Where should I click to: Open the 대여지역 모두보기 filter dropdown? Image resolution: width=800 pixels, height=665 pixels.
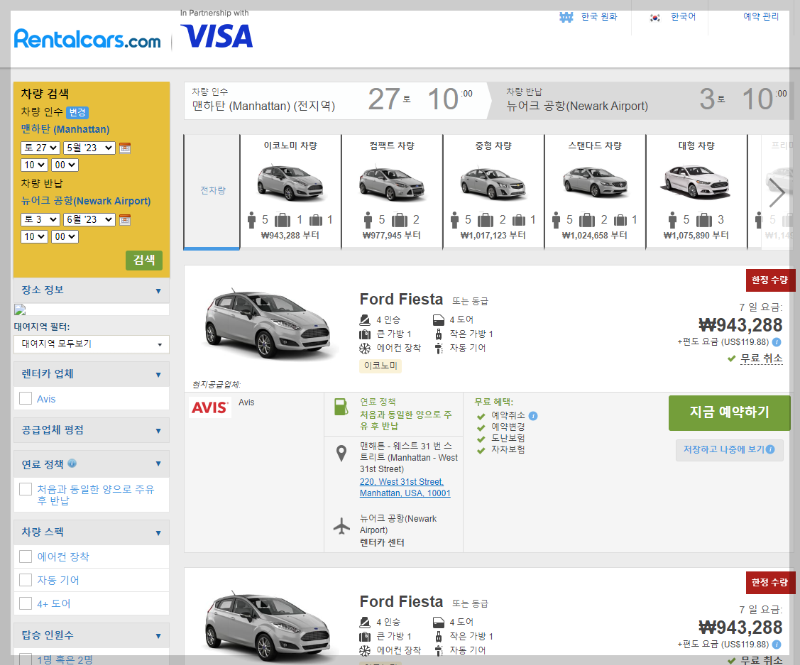point(91,344)
